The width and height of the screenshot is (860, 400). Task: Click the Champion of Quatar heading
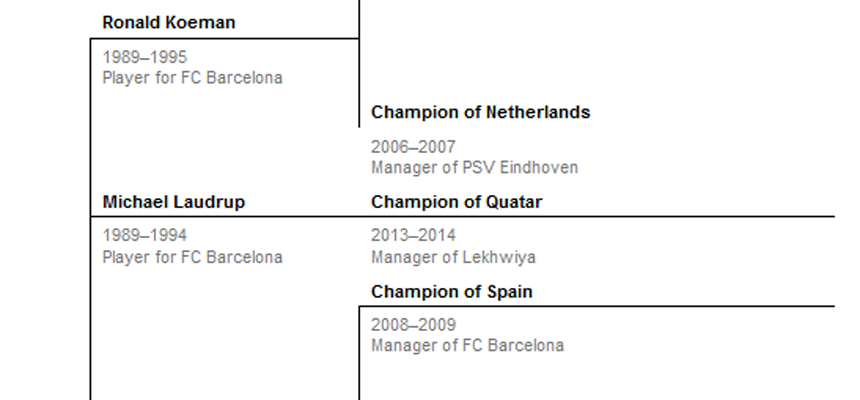pyautogui.click(x=456, y=202)
